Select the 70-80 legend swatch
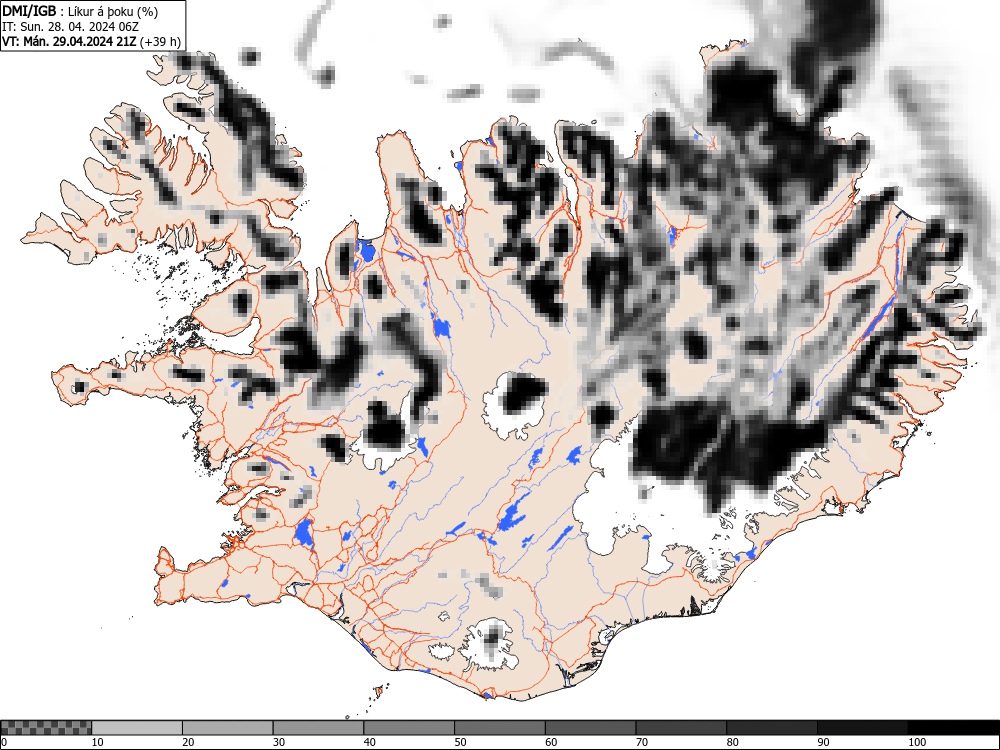Screen dimensions: 1000x750 tap(681, 728)
